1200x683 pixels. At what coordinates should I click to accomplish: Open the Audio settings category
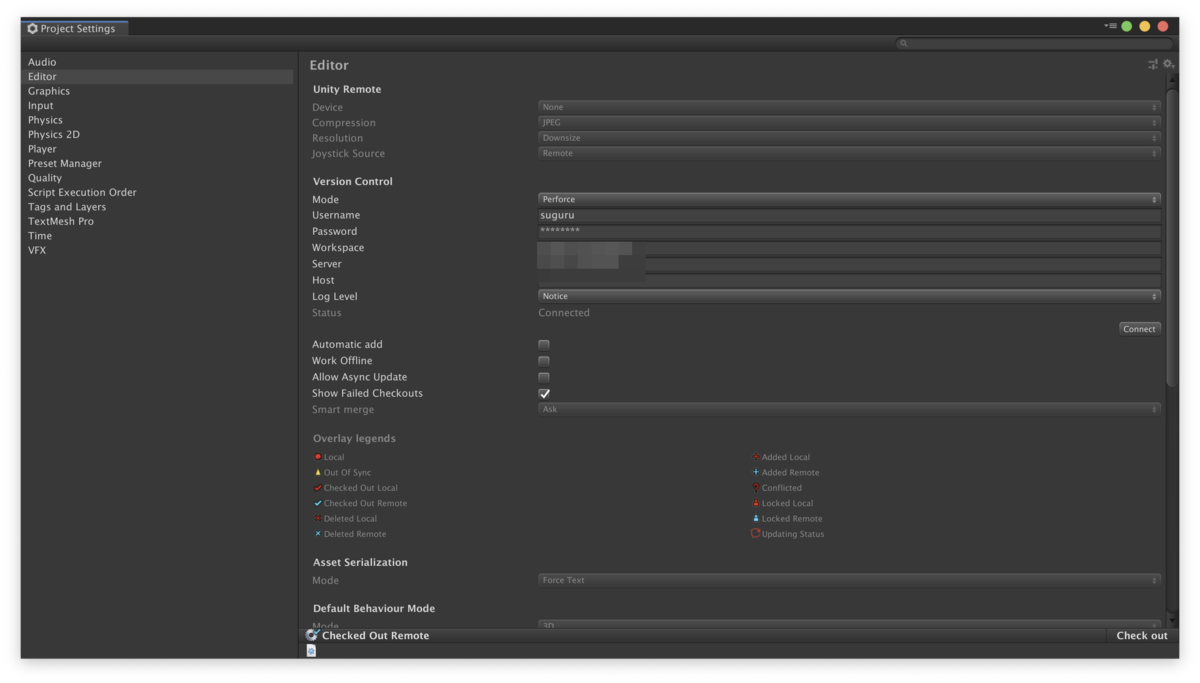[x=42, y=62]
